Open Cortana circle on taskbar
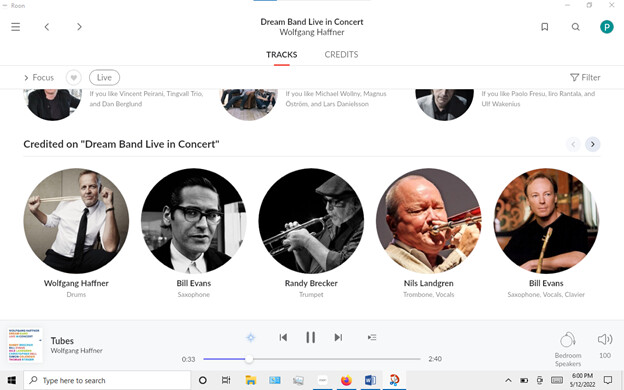 [x=203, y=380]
